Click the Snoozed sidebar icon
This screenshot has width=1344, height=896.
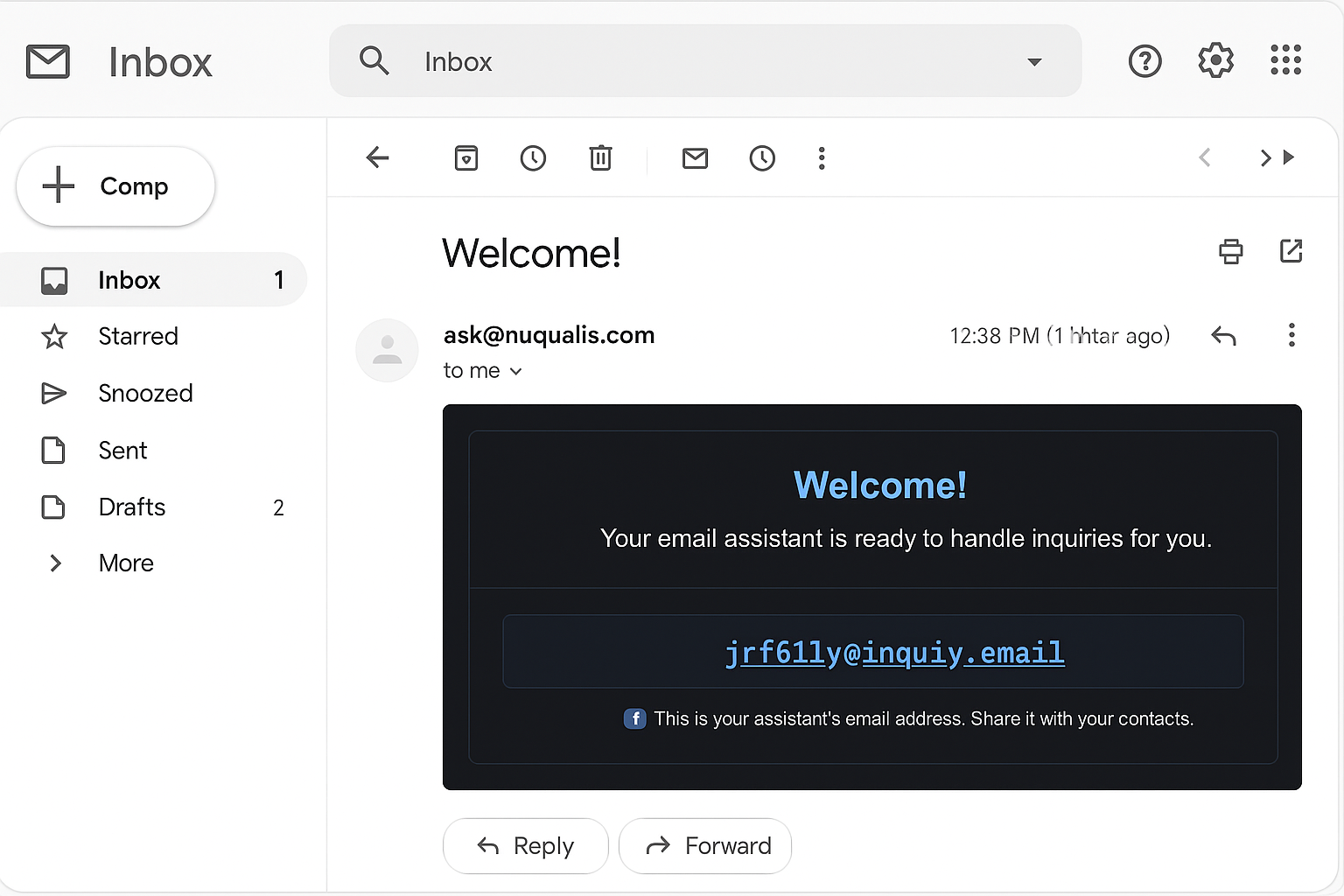[54, 393]
